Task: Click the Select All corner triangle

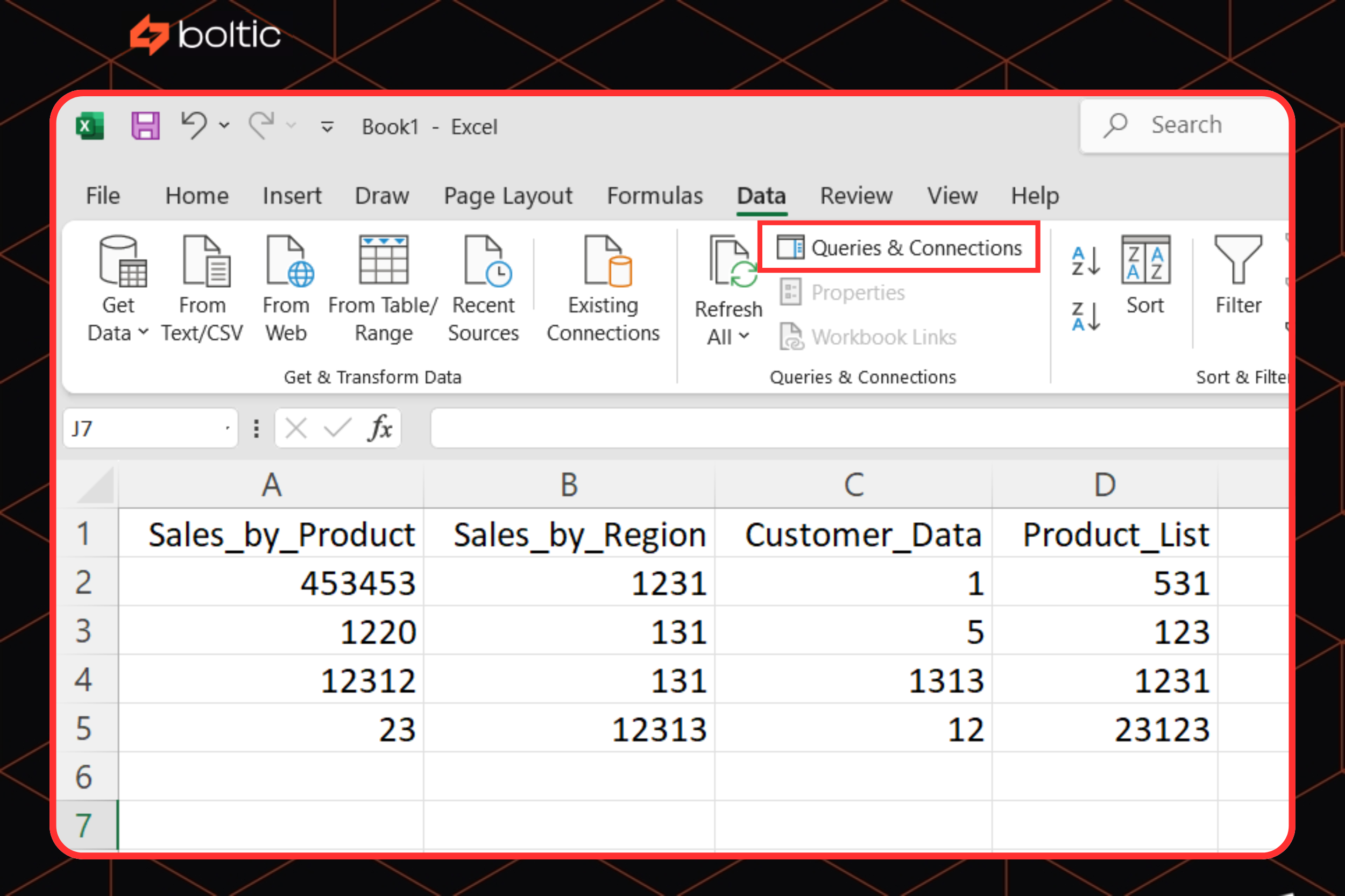Action: (x=94, y=485)
